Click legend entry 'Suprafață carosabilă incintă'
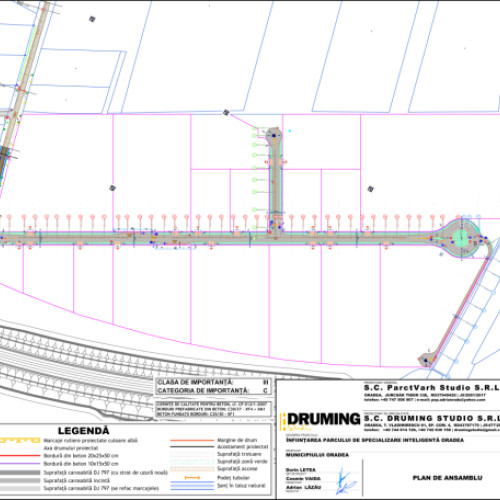The image size is (500, 500). pos(77,480)
